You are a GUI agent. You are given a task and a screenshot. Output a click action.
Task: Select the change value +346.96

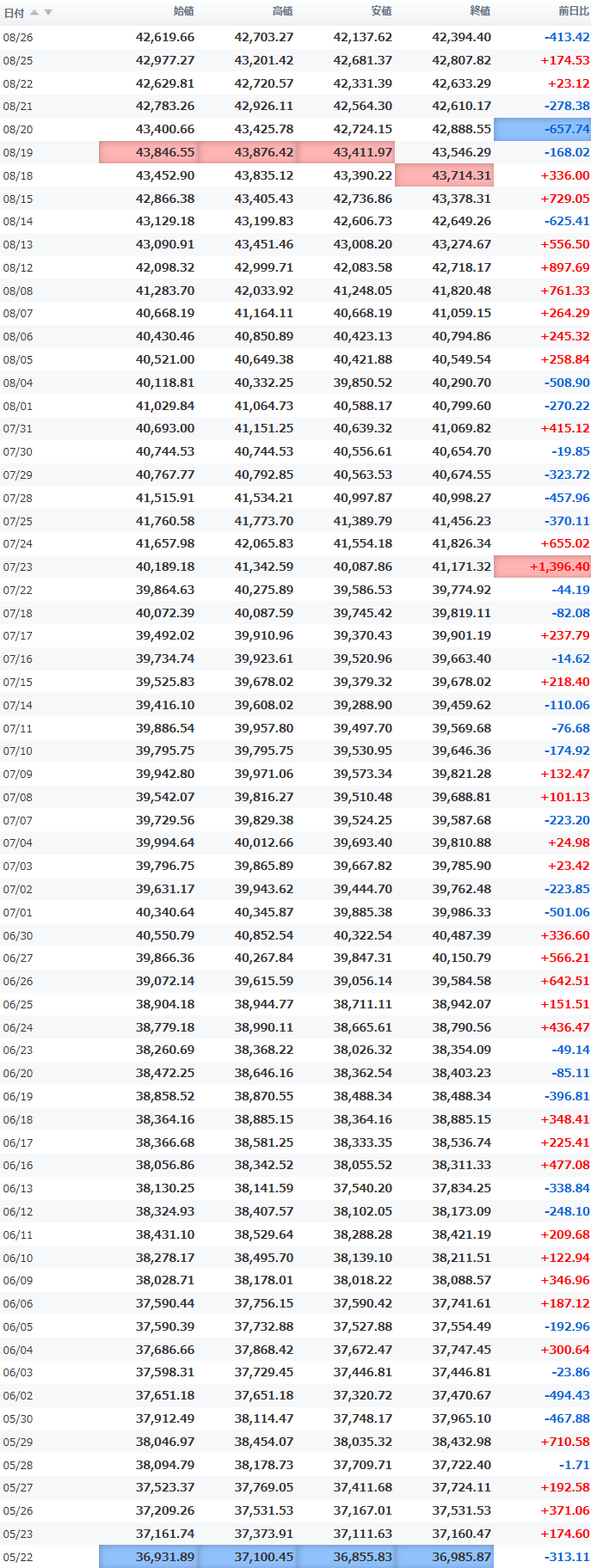point(565,1281)
